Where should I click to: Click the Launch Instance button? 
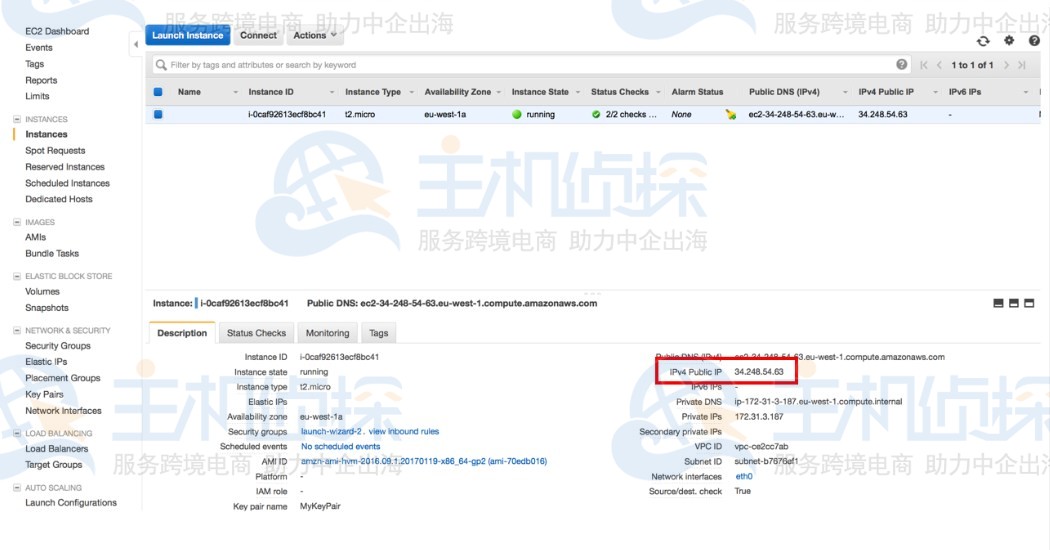coord(188,36)
